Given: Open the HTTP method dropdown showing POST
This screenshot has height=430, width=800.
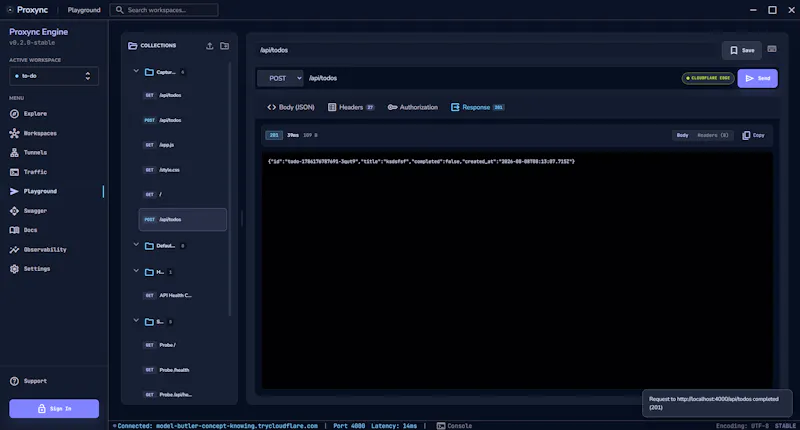Looking at the screenshot, I should click(280, 79).
